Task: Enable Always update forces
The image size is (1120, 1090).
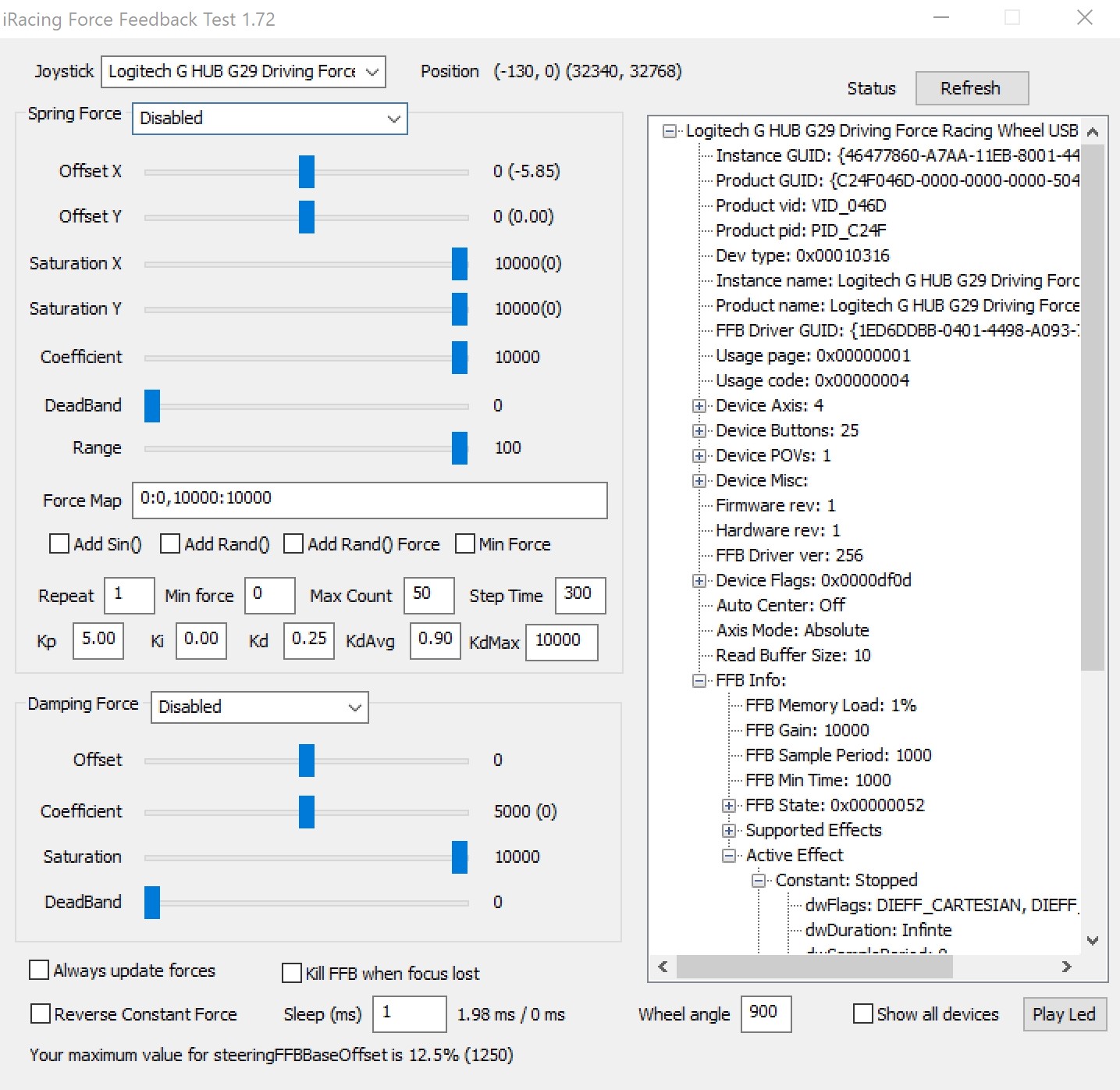Action: 39,970
